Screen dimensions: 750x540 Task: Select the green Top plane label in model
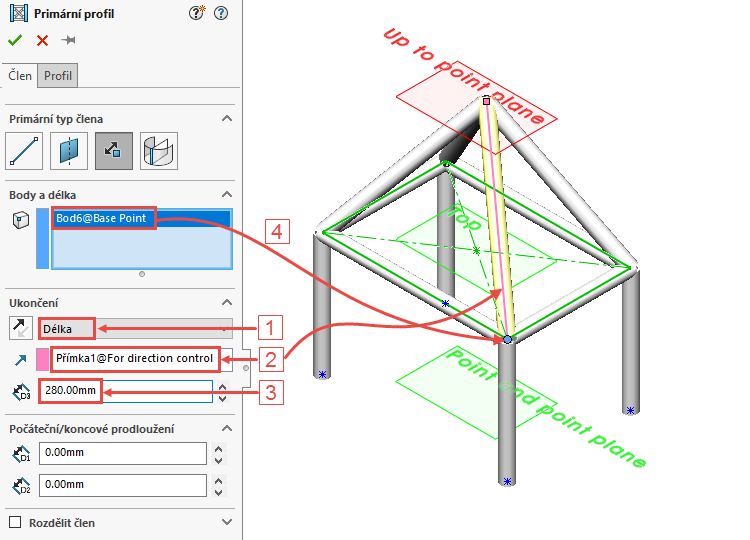pyautogui.click(x=463, y=218)
